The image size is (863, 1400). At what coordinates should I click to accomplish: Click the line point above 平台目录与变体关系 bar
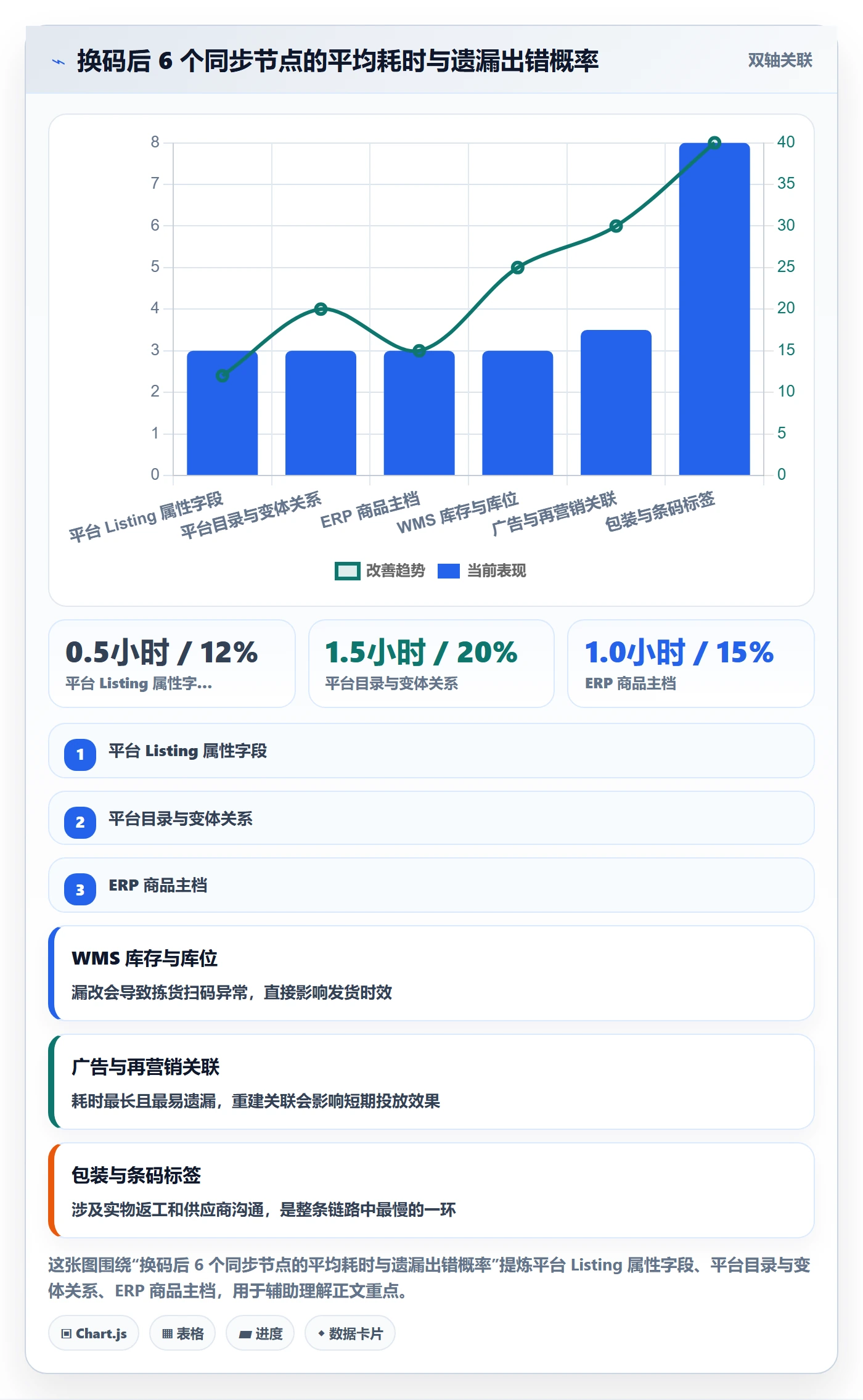pyautogui.click(x=321, y=309)
